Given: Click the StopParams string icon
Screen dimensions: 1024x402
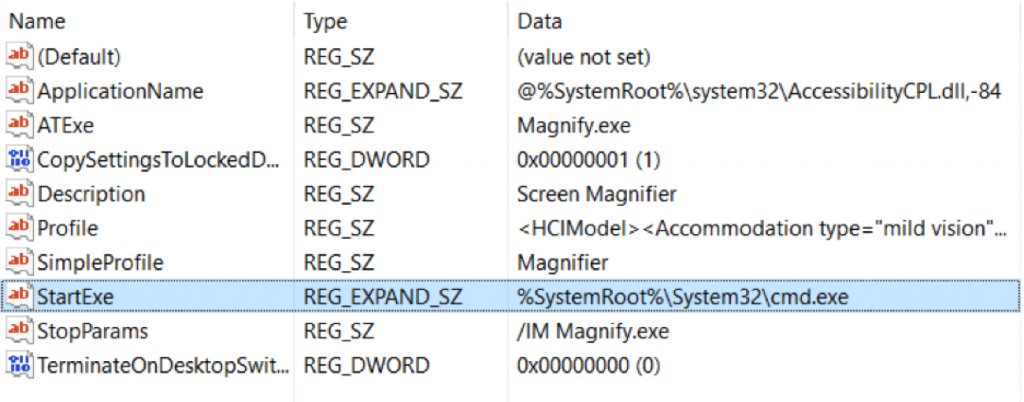Looking at the screenshot, I should [19, 331].
